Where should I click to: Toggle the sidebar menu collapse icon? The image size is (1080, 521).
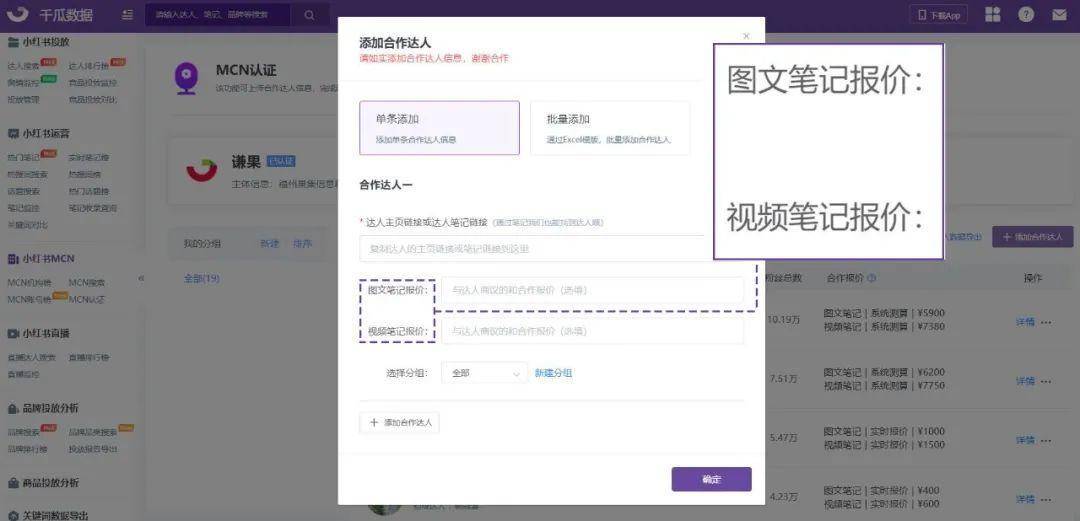coord(127,15)
